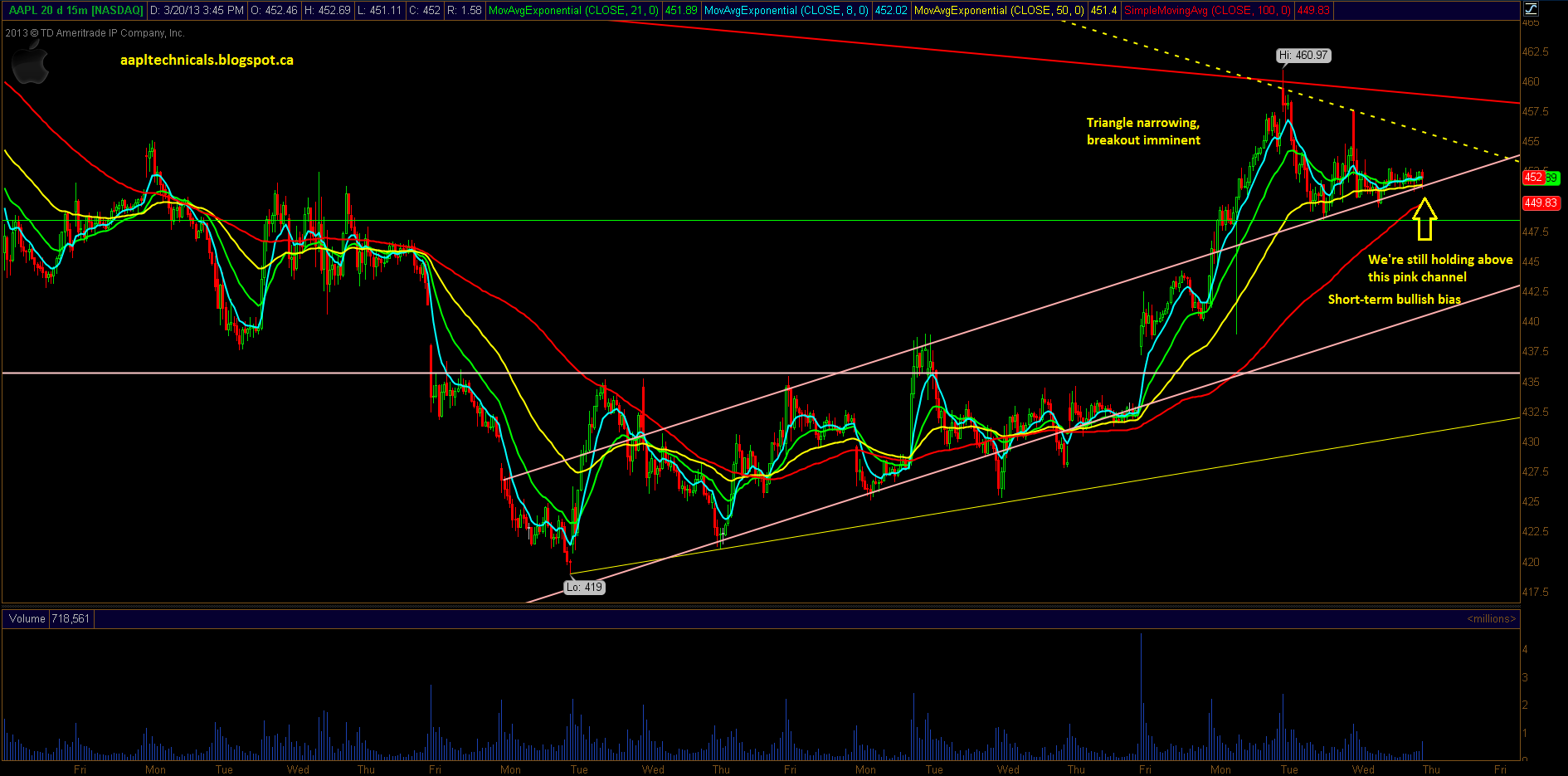Click the open price value O: 452.46
The width and height of the screenshot is (1568, 776).
coord(274,11)
